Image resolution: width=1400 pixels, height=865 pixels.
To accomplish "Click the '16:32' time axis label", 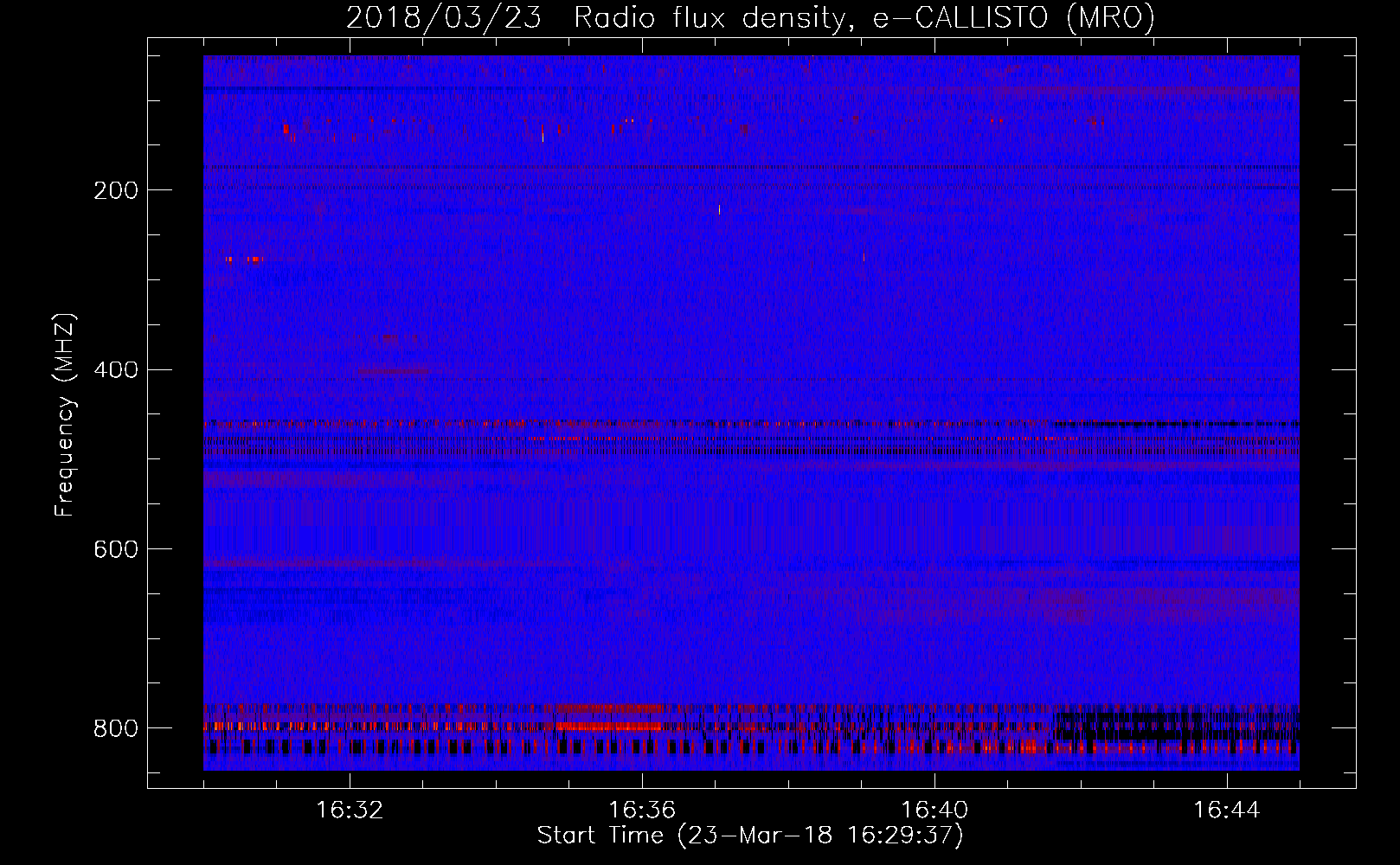I will (x=350, y=811).
